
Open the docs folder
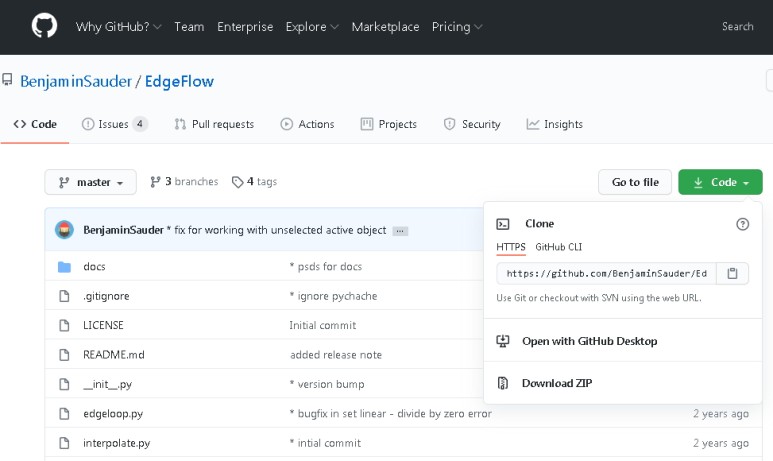(x=94, y=267)
